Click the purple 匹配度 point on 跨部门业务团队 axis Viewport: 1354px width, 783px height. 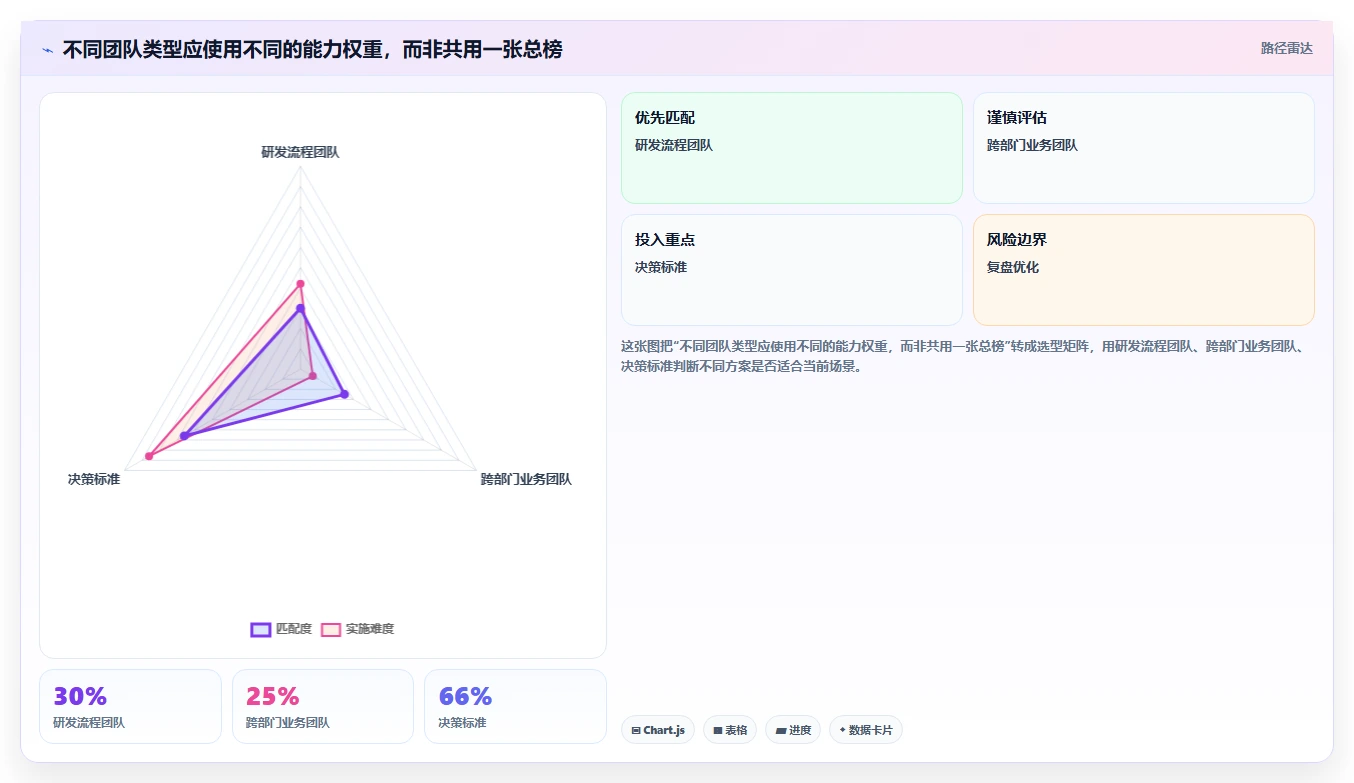(344, 394)
